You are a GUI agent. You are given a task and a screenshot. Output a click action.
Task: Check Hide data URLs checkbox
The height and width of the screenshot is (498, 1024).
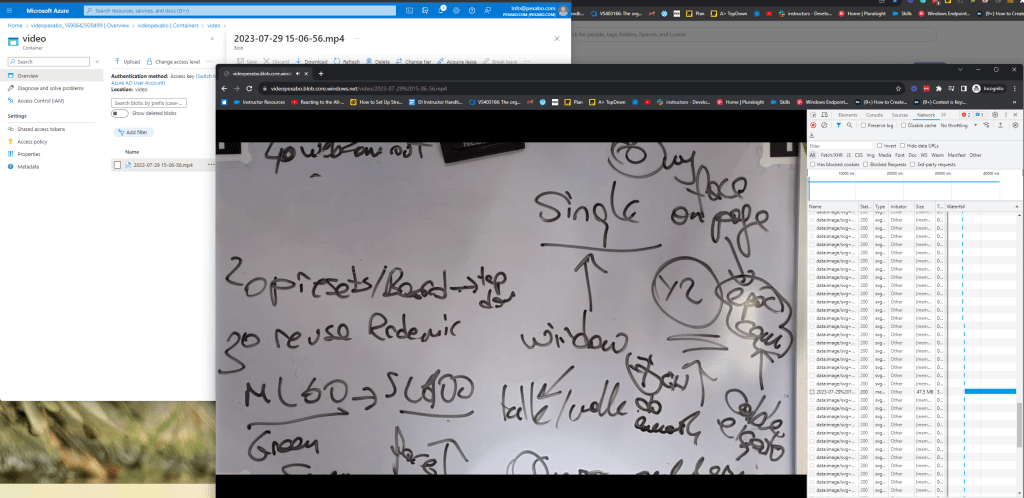point(903,146)
